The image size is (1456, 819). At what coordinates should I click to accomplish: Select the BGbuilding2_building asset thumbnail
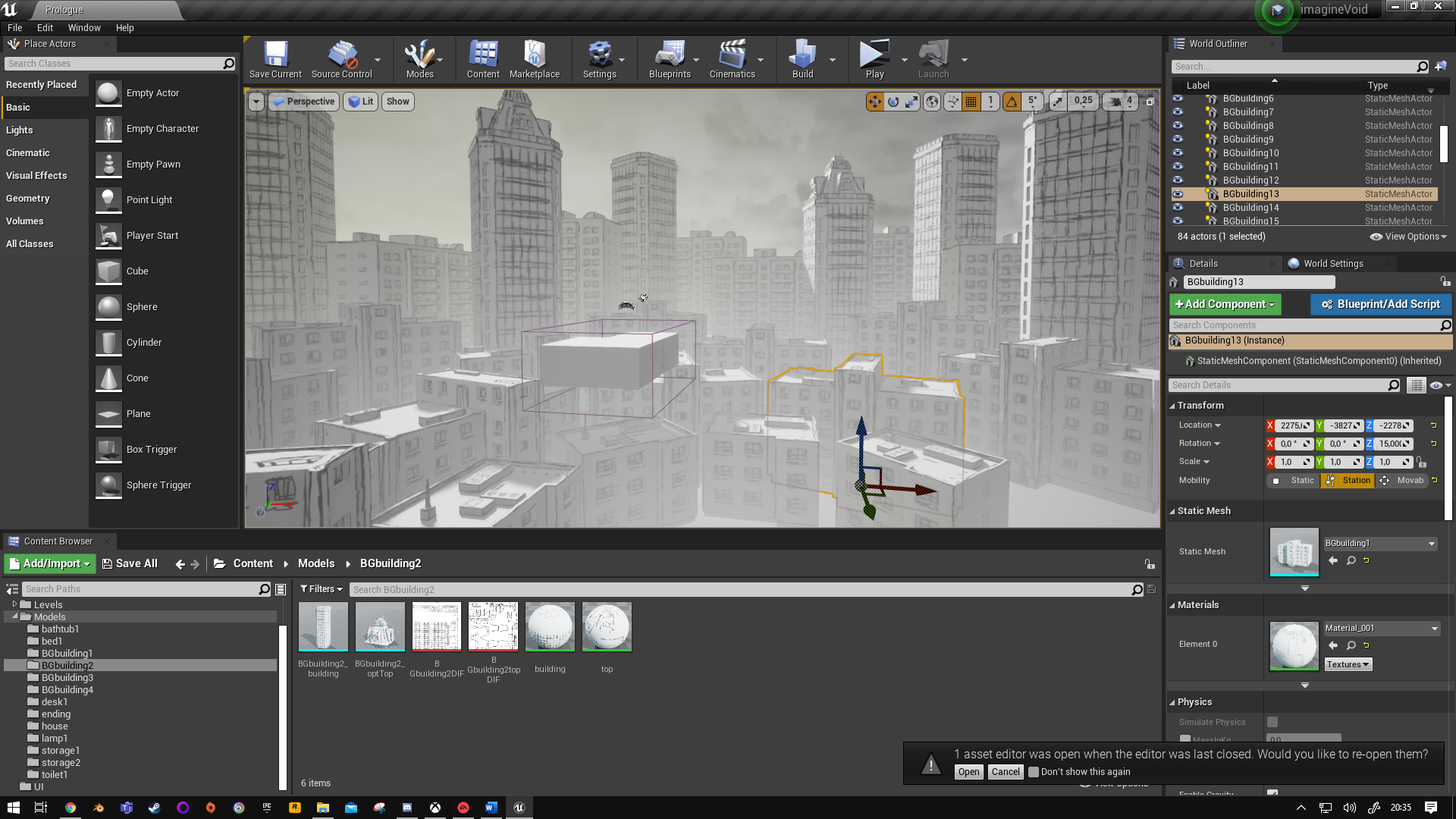click(323, 627)
